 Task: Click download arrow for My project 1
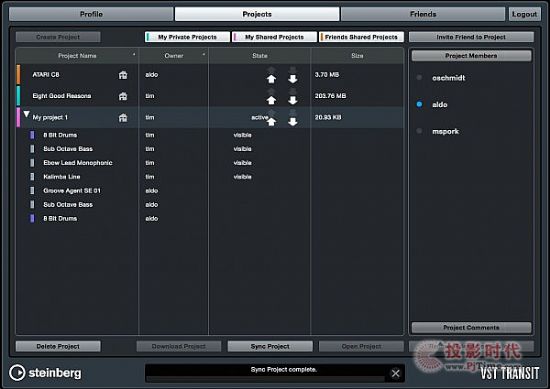point(293,122)
